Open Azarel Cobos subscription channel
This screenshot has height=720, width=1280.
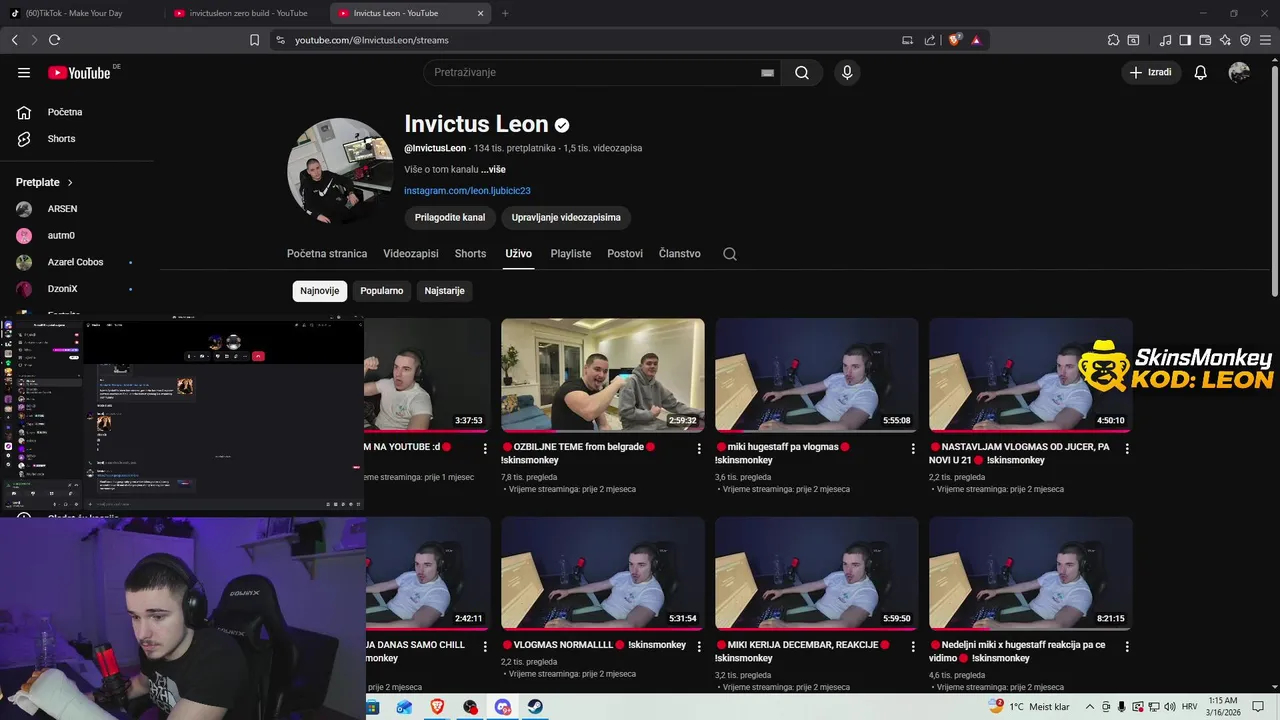[77, 262]
